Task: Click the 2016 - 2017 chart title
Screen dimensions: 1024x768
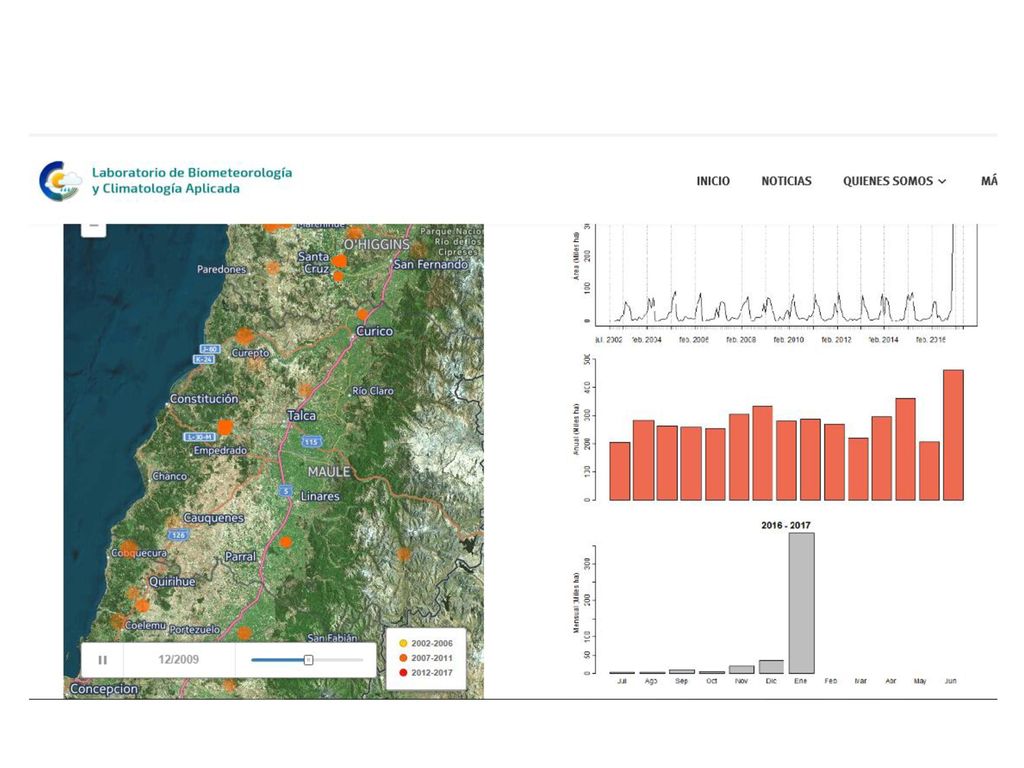Action: tap(786, 525)
